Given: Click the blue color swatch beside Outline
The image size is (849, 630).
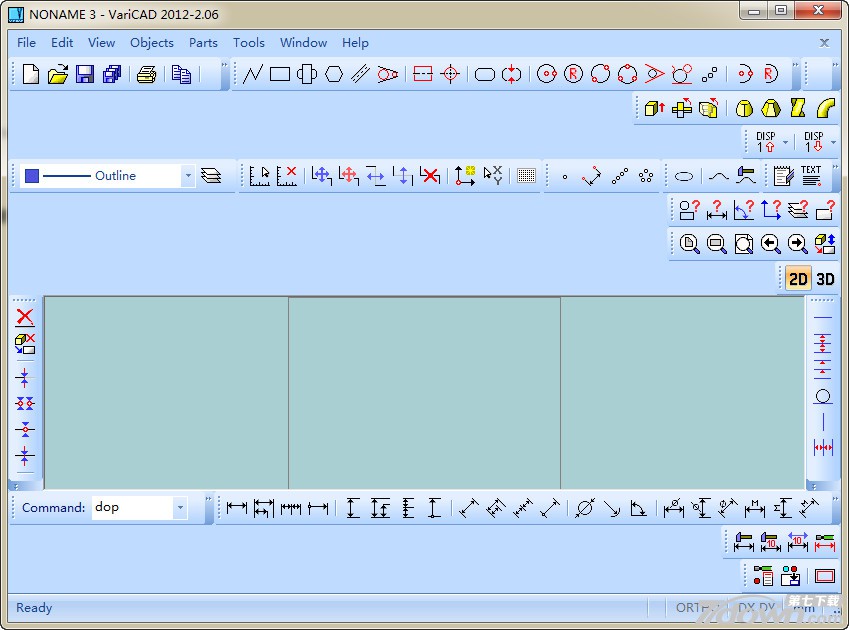Looking at the screenshot, I should tap(32, 176).
